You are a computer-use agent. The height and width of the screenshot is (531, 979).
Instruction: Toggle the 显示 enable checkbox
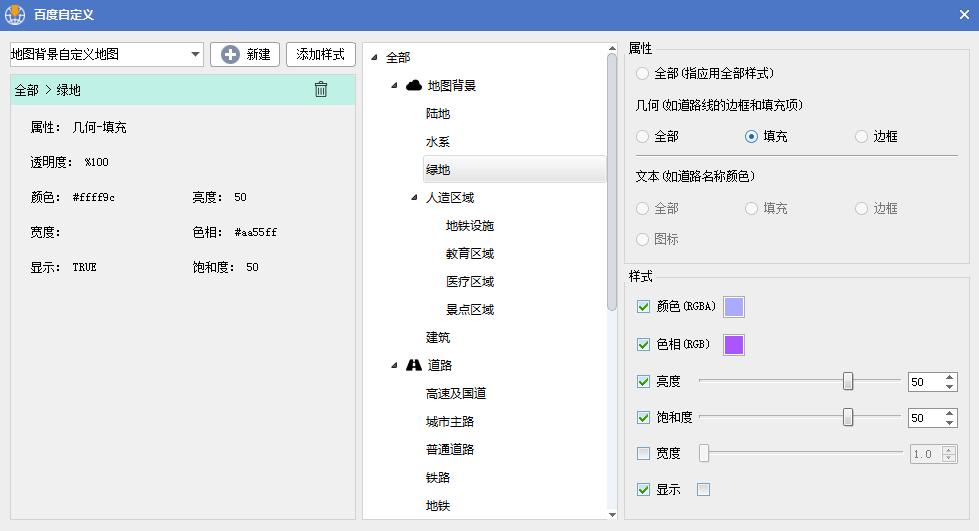point(643,490)
